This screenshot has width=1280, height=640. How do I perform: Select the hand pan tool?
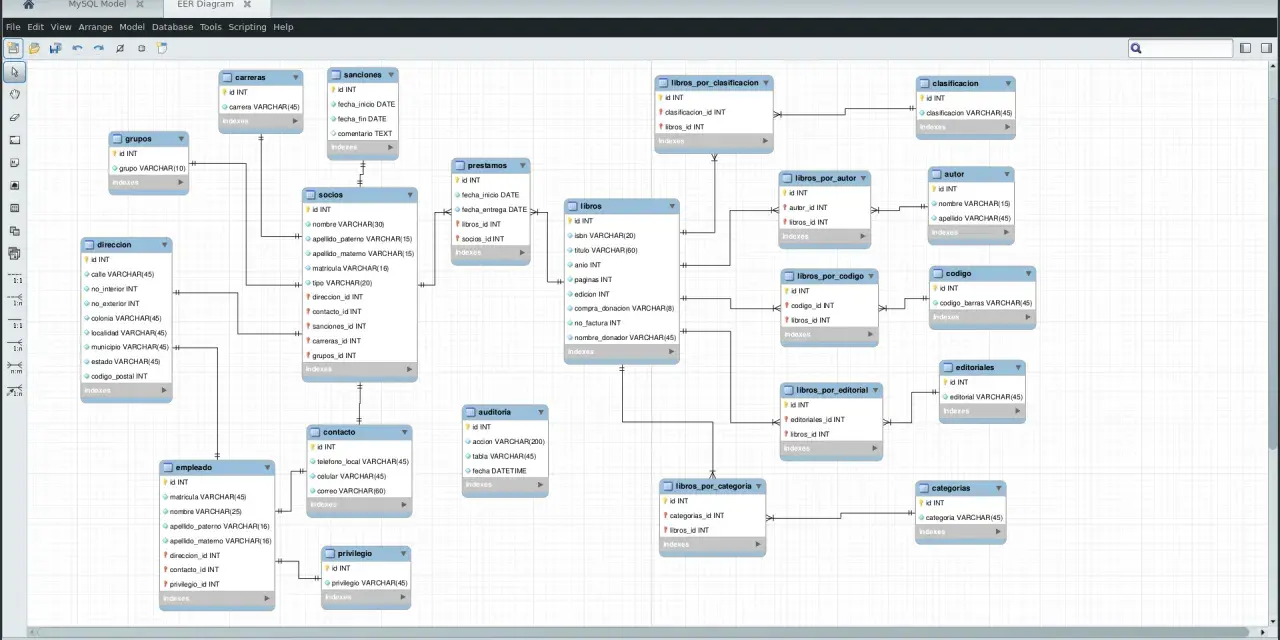click(x=14, y=94)
